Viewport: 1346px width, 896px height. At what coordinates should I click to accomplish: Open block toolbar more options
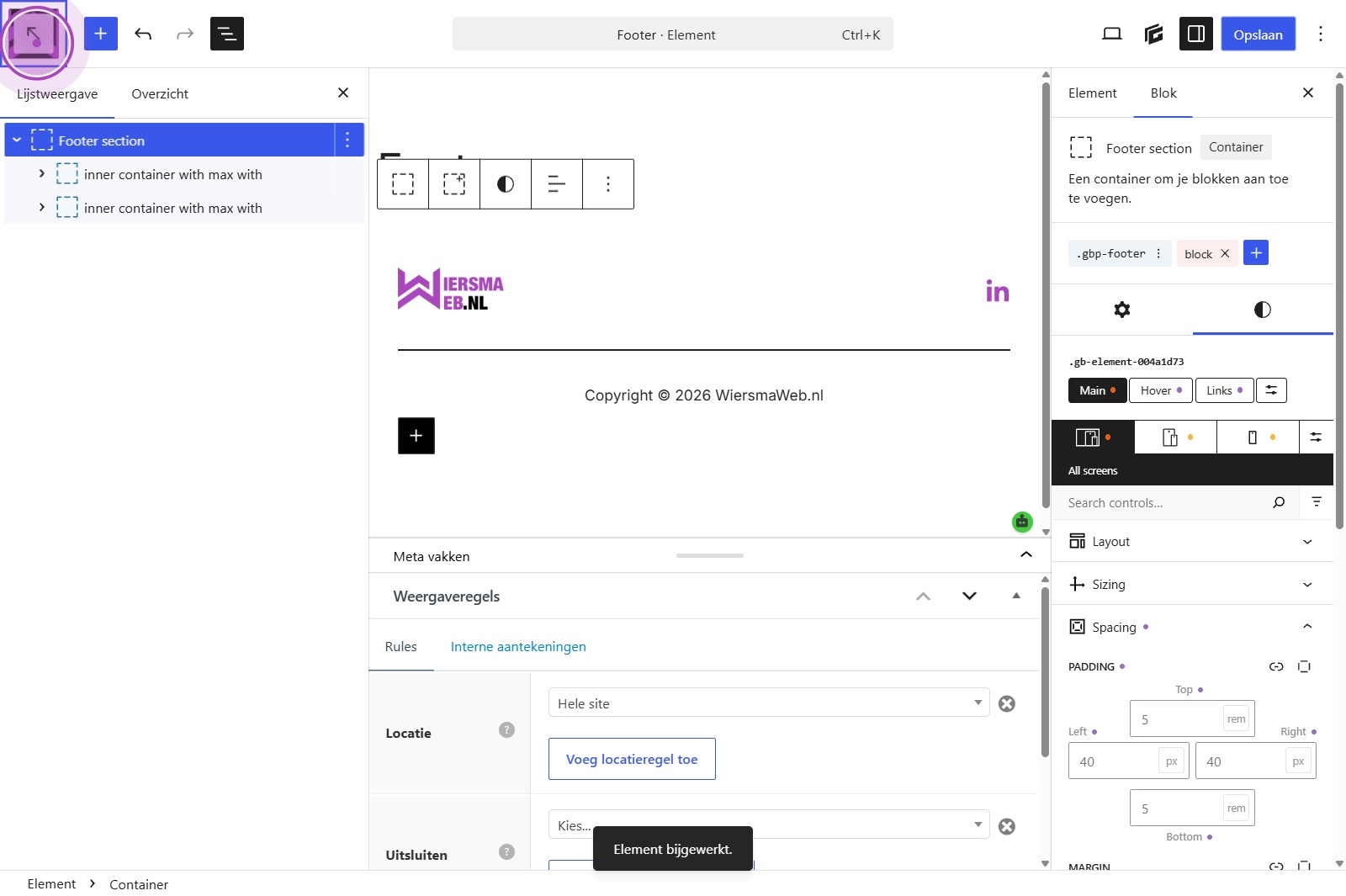[x=608, y=184]
